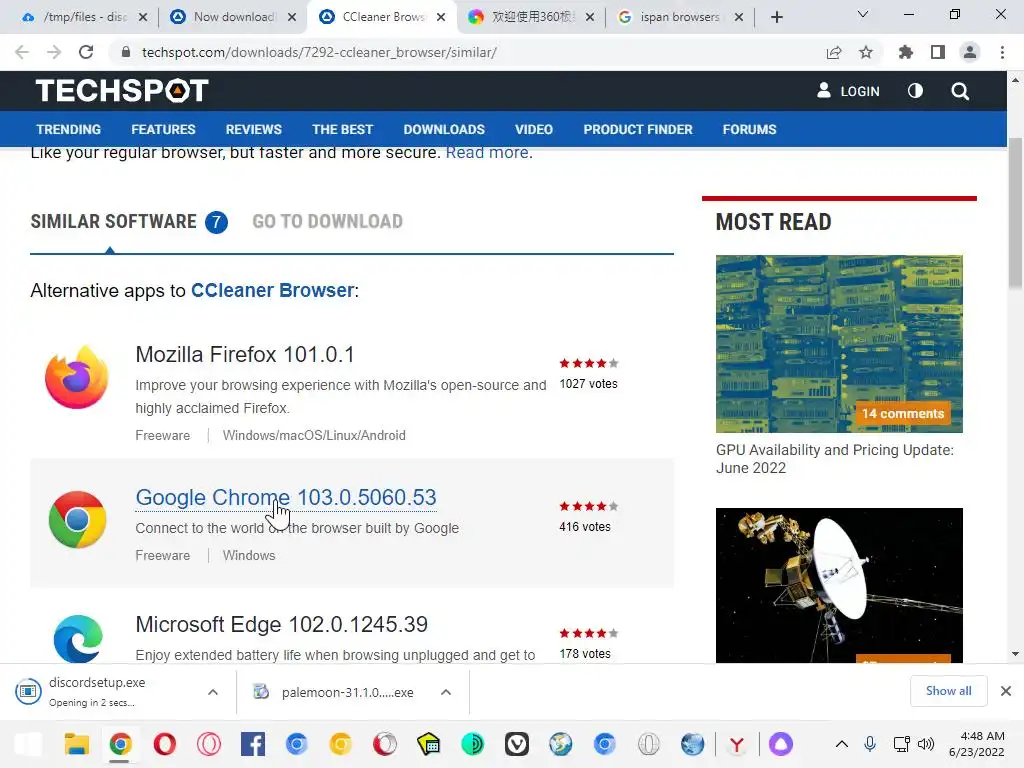Close the CCleaner Browser tab
This screenshot has width=1024, height=768.
pos(441,17)
